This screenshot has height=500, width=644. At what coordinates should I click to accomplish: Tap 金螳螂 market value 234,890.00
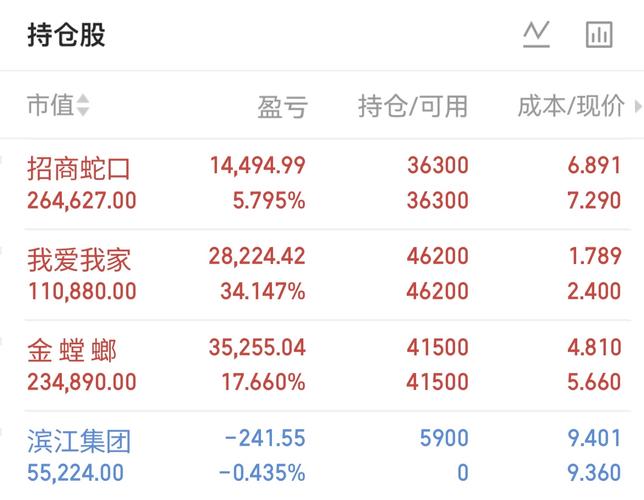click(x=82, y=382)
